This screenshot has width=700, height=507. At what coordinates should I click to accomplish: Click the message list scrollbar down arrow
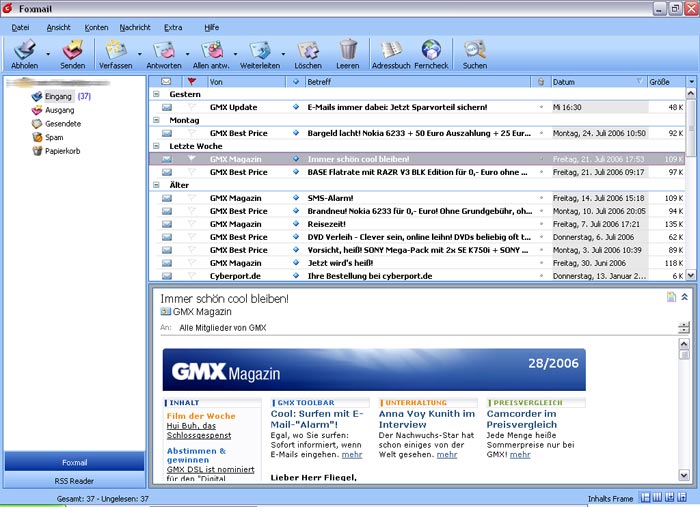(x=690, y=275)
